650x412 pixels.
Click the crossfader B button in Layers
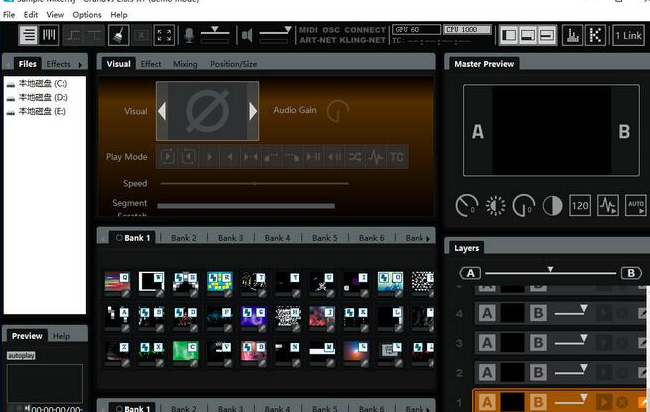point(631,273)
